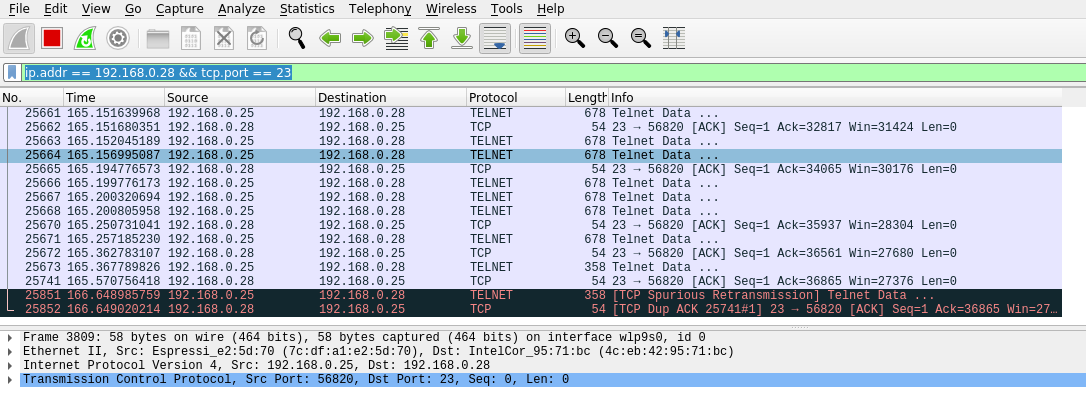Select packet 25668 in the list
The height and width of the screenshot is (400, 1086).
pyautogui.click(x=531, y=211)
